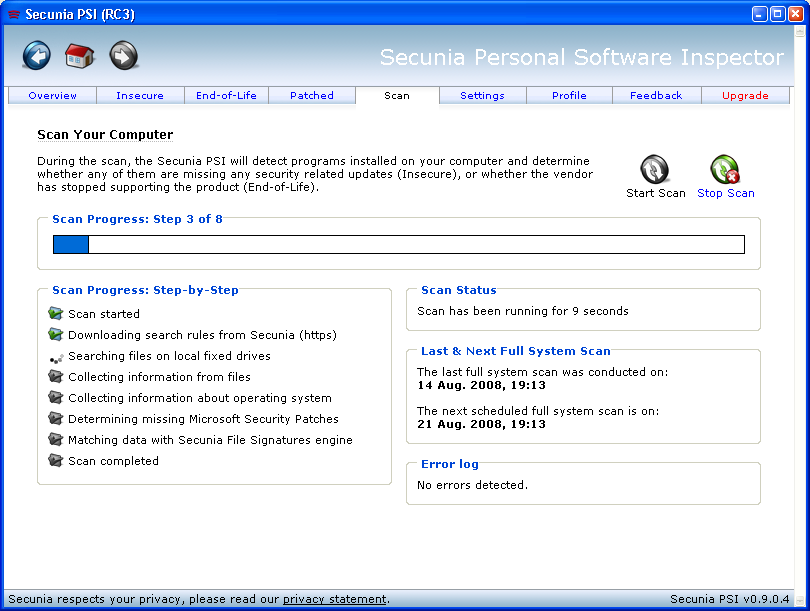Screen dimensions: 810x611
Task: Go to the Home house icon
Action: [x=80, y=56]
